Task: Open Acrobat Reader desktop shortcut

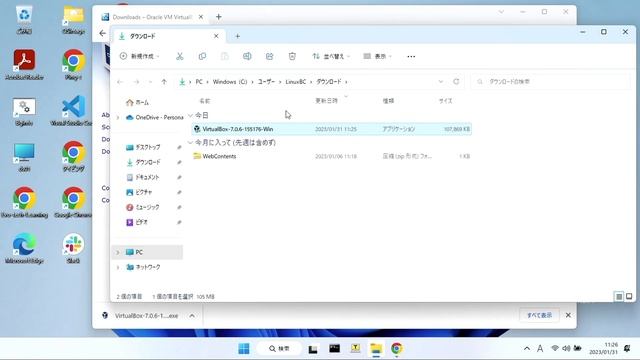Action: click(x=24, y=64)
